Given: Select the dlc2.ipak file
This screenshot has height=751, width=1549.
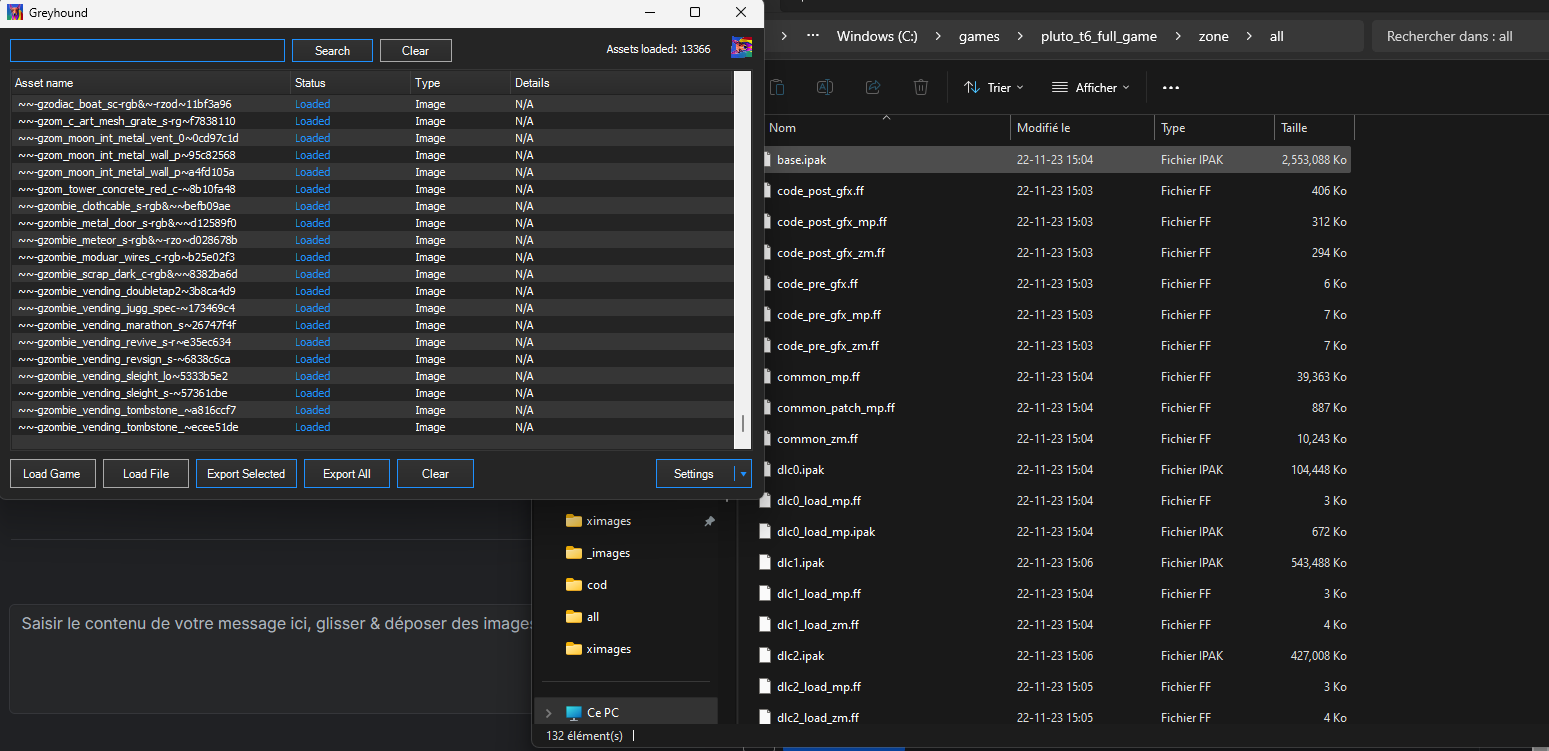Looking at the screenshot, I should coord(1056,655).
